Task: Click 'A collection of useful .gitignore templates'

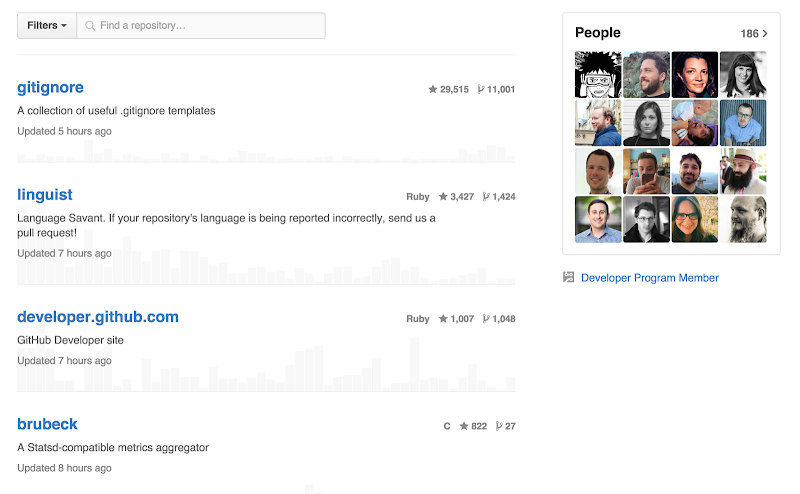Action: click(x=116, y=111)
